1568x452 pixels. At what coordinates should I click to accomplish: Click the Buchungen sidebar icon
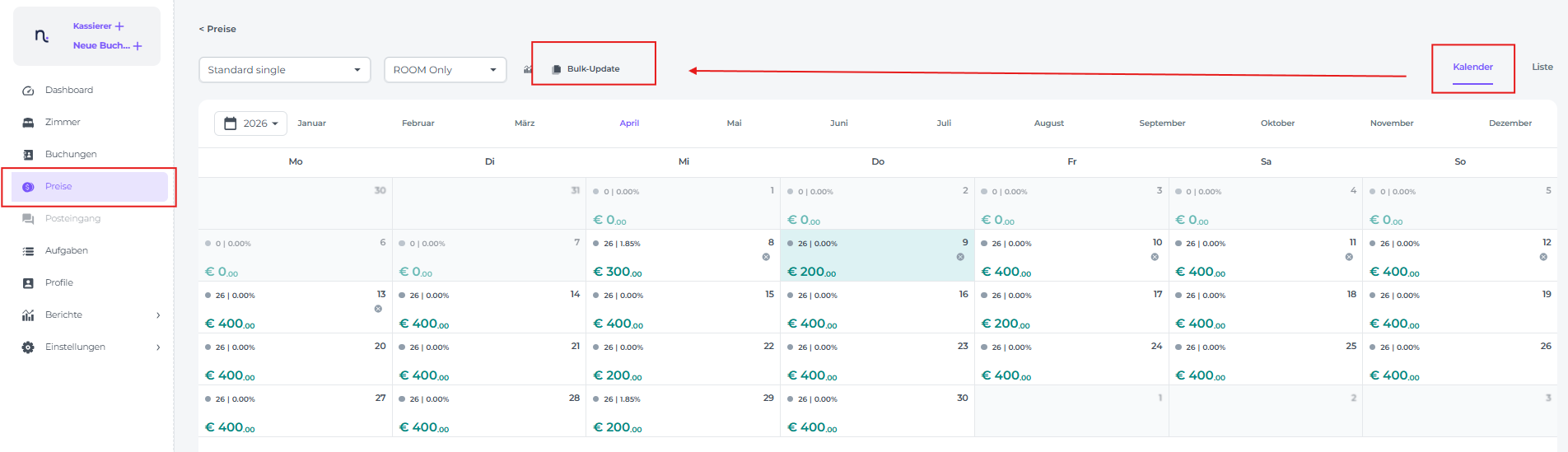click(x=28, y=155)
